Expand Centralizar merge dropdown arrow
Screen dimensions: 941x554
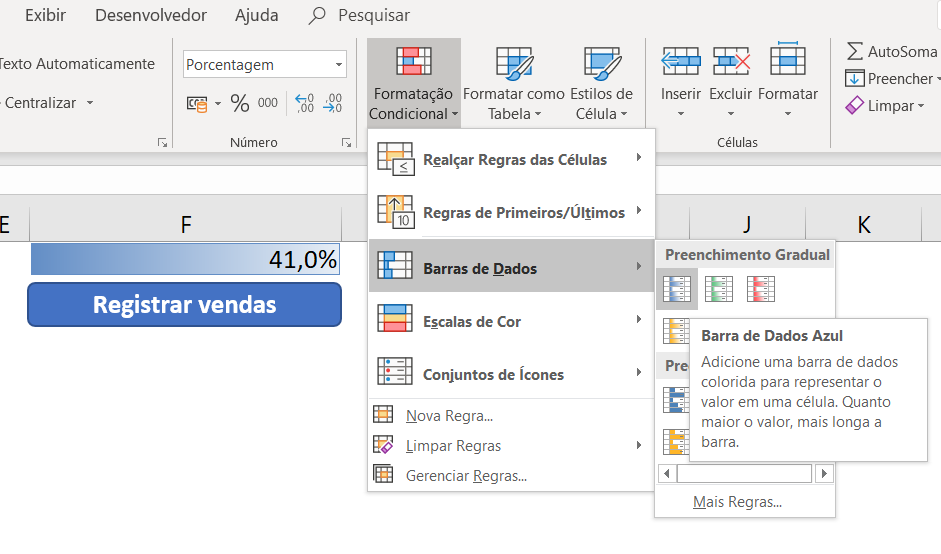tap(89, 103)
